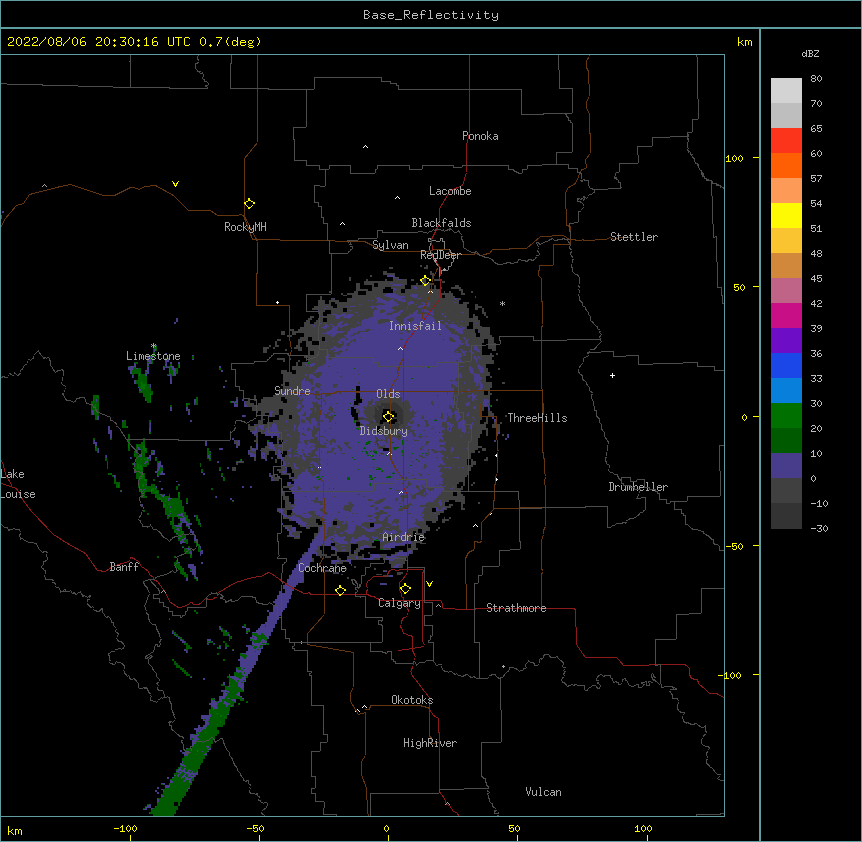Click the yellow v marker east of Calgary
The width and height of the screenshot is (862, 842).
tap(429, 584)
